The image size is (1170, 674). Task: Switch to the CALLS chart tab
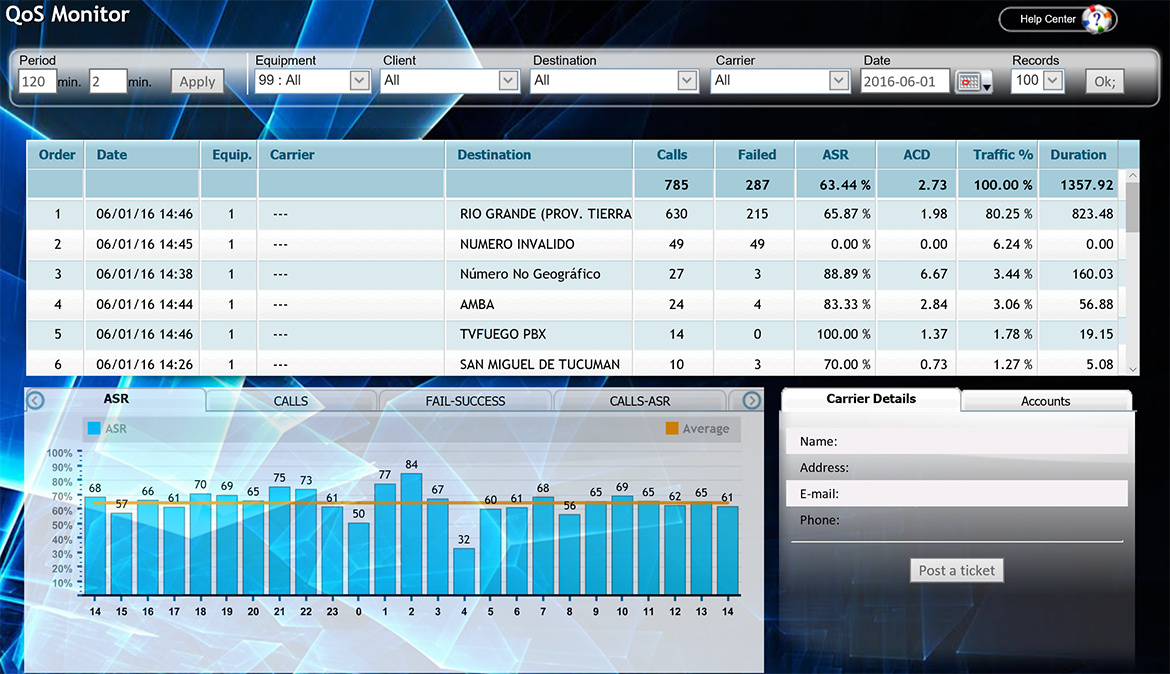click(x=291, y=401)
